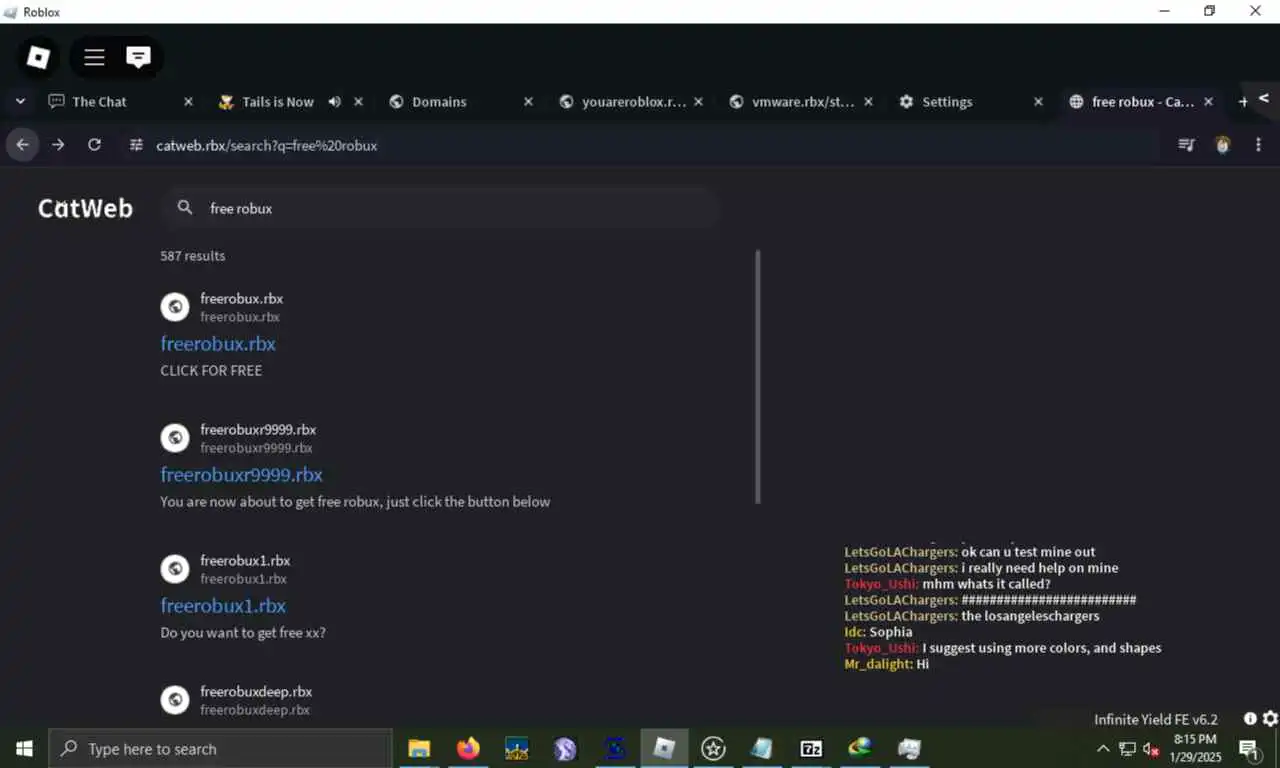
Task: Click the profile avatar icon in toolbar
Action: [x=1222, y=145]
